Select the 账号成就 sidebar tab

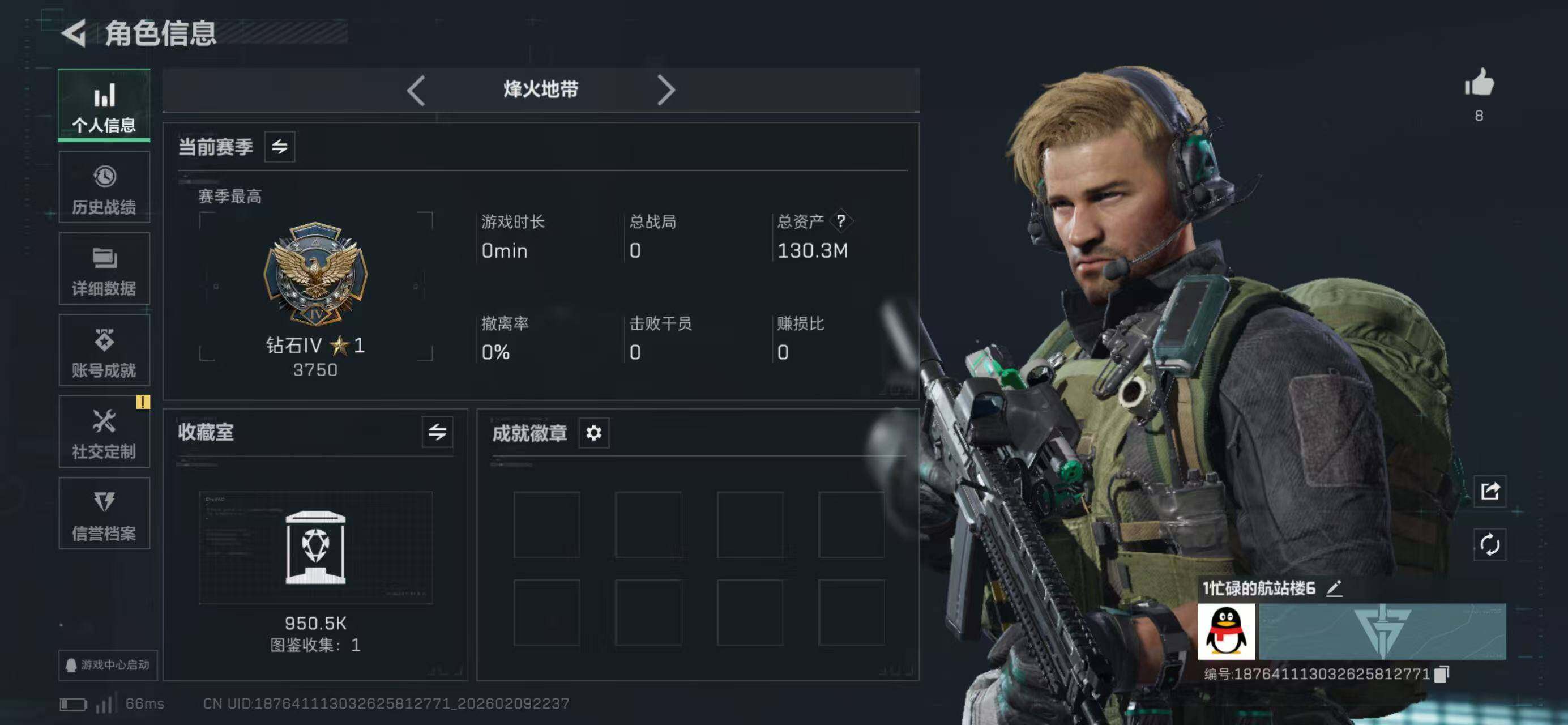click(104, 350)
